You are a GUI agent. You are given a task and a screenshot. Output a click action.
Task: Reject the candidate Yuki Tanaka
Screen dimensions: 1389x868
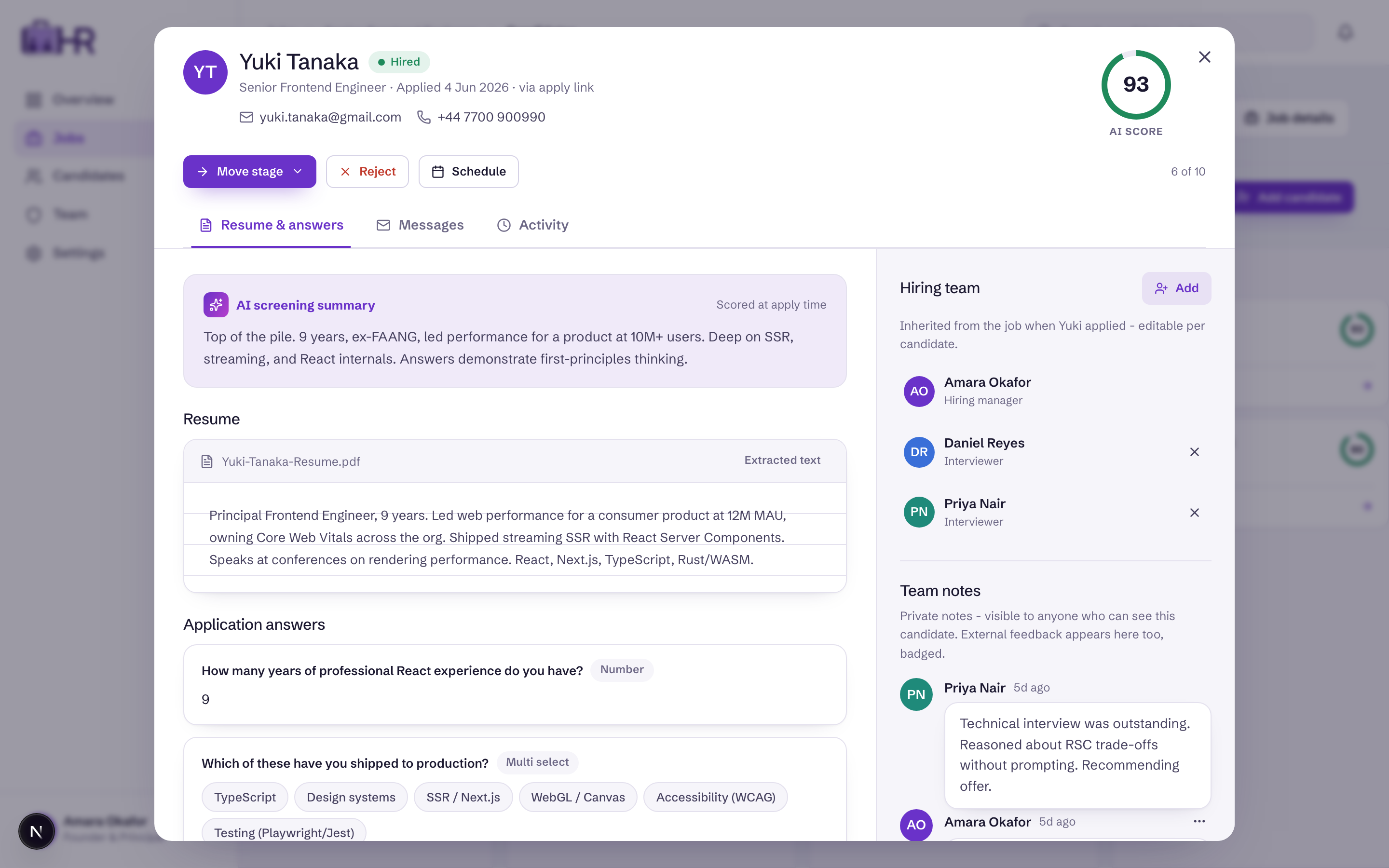pyautogui.click(x=368, y=171)
